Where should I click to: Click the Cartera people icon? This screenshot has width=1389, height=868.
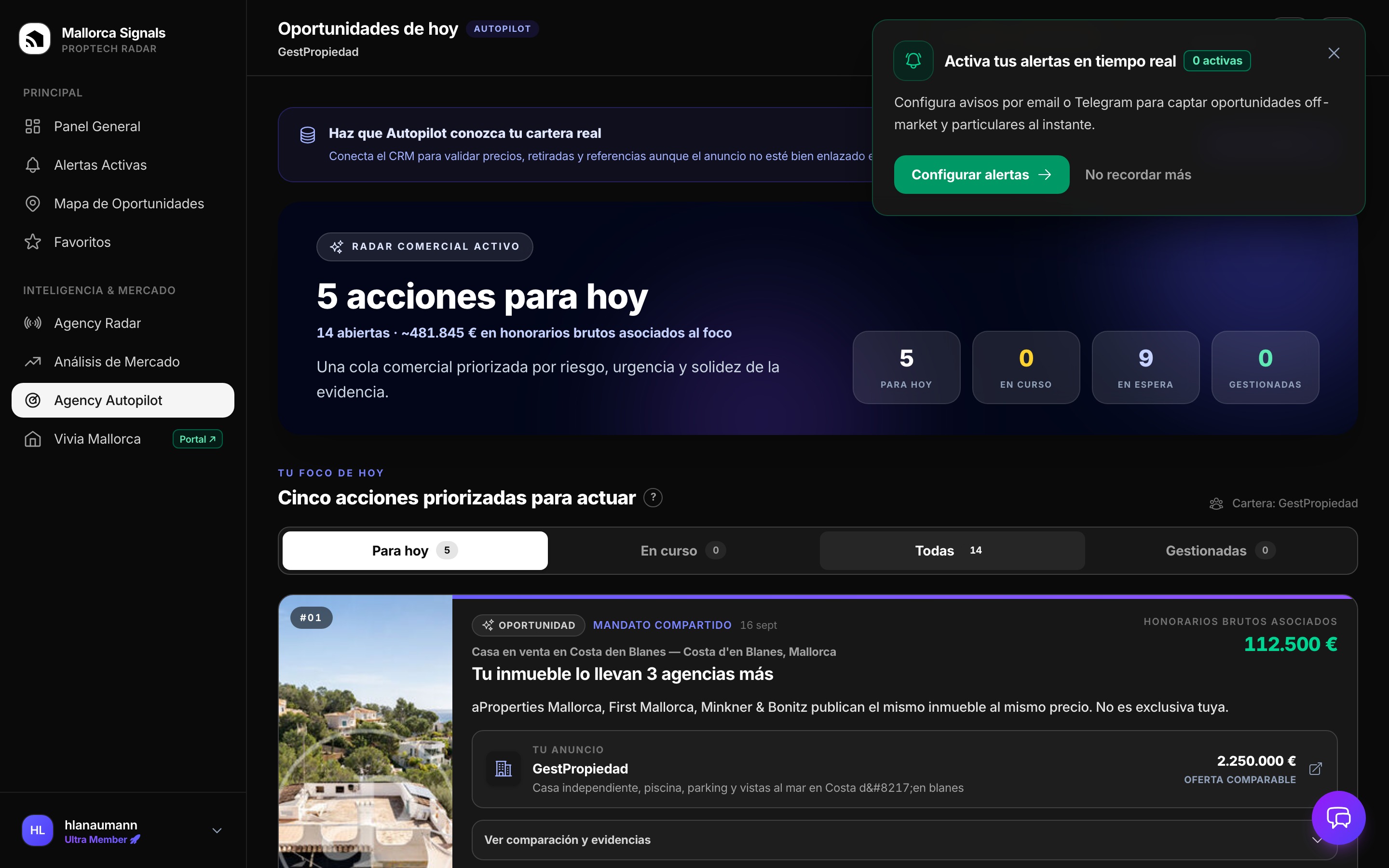[x=1216, y=503]
